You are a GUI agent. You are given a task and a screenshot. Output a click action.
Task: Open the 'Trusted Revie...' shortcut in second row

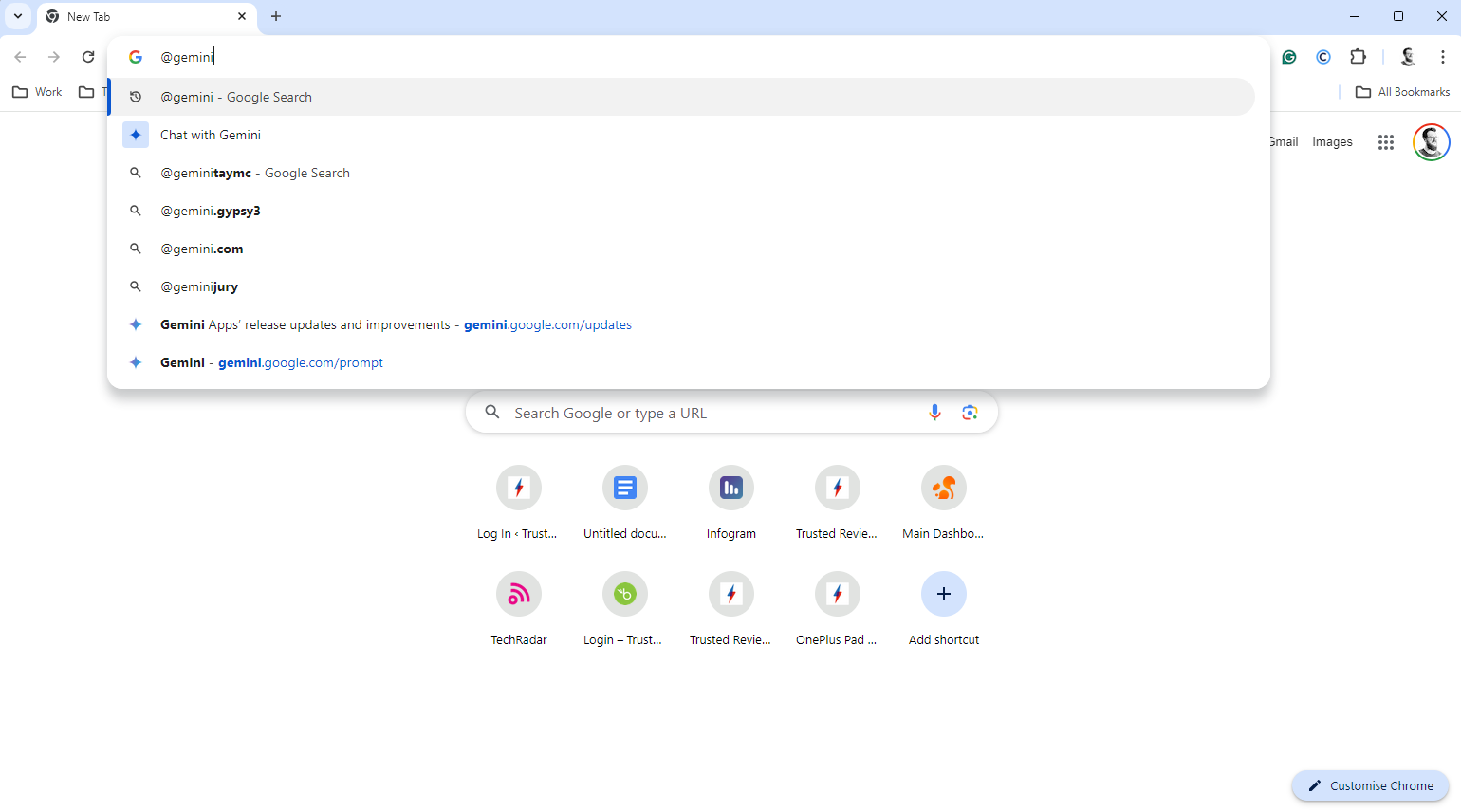731,611
